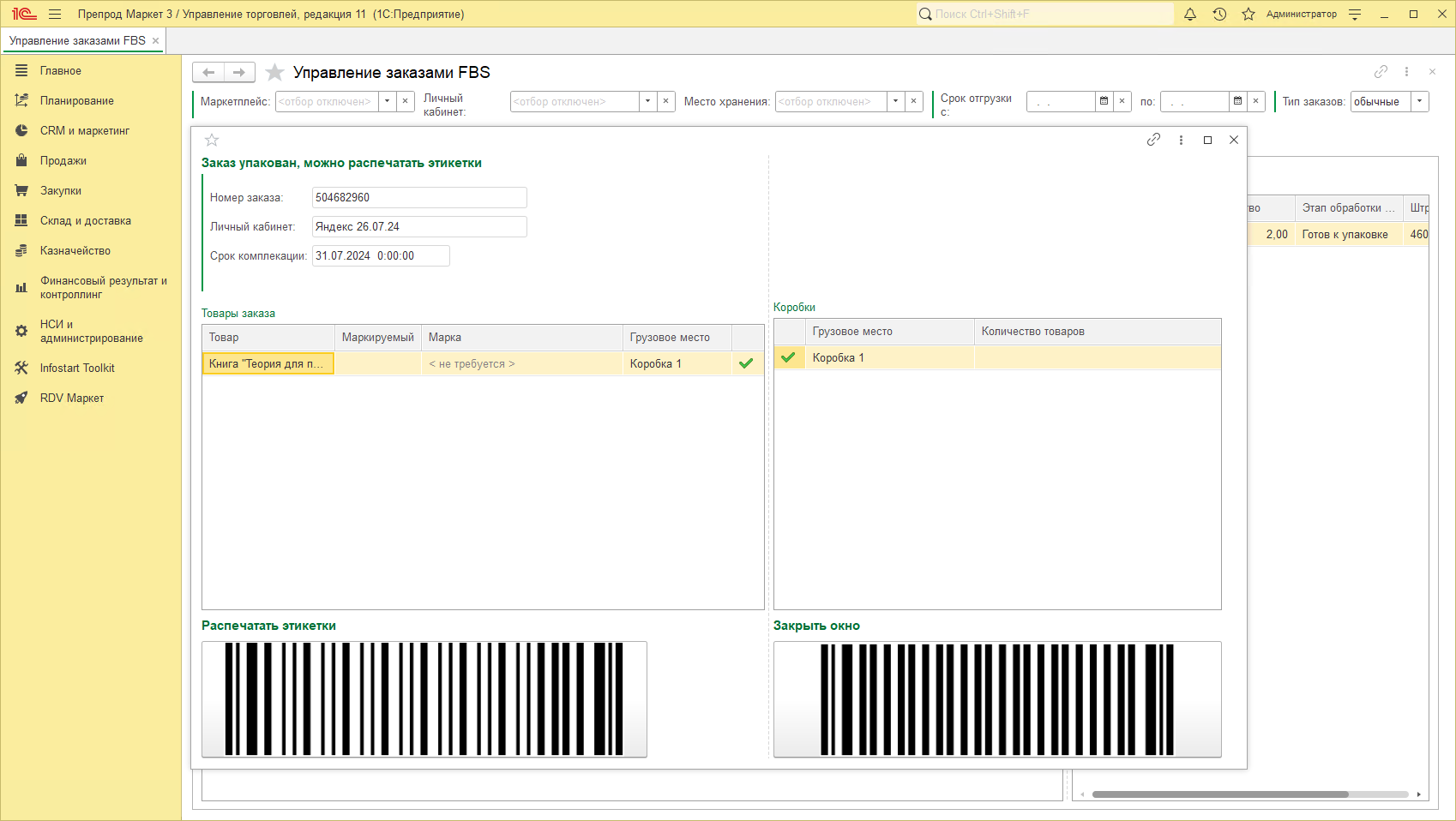The image size is (1456, 821).
Task: Click the favorites star in title bar
Action: click(1248, 15)
